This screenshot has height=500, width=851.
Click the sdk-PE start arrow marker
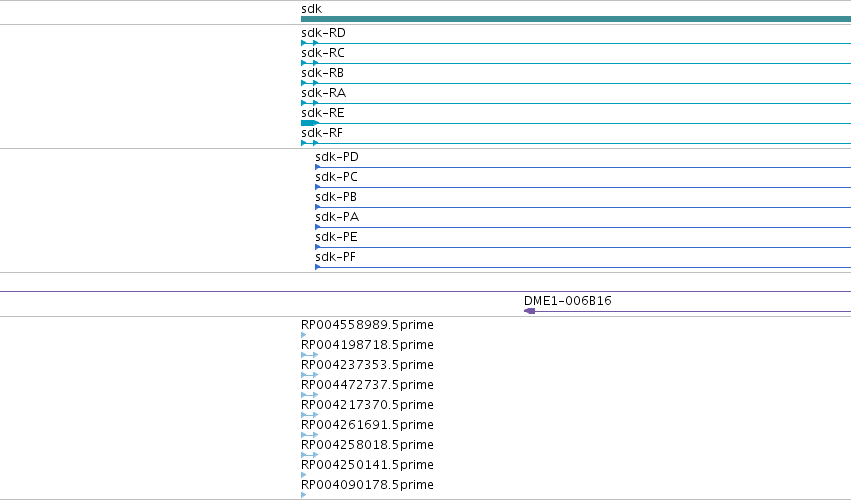point(317,247)
